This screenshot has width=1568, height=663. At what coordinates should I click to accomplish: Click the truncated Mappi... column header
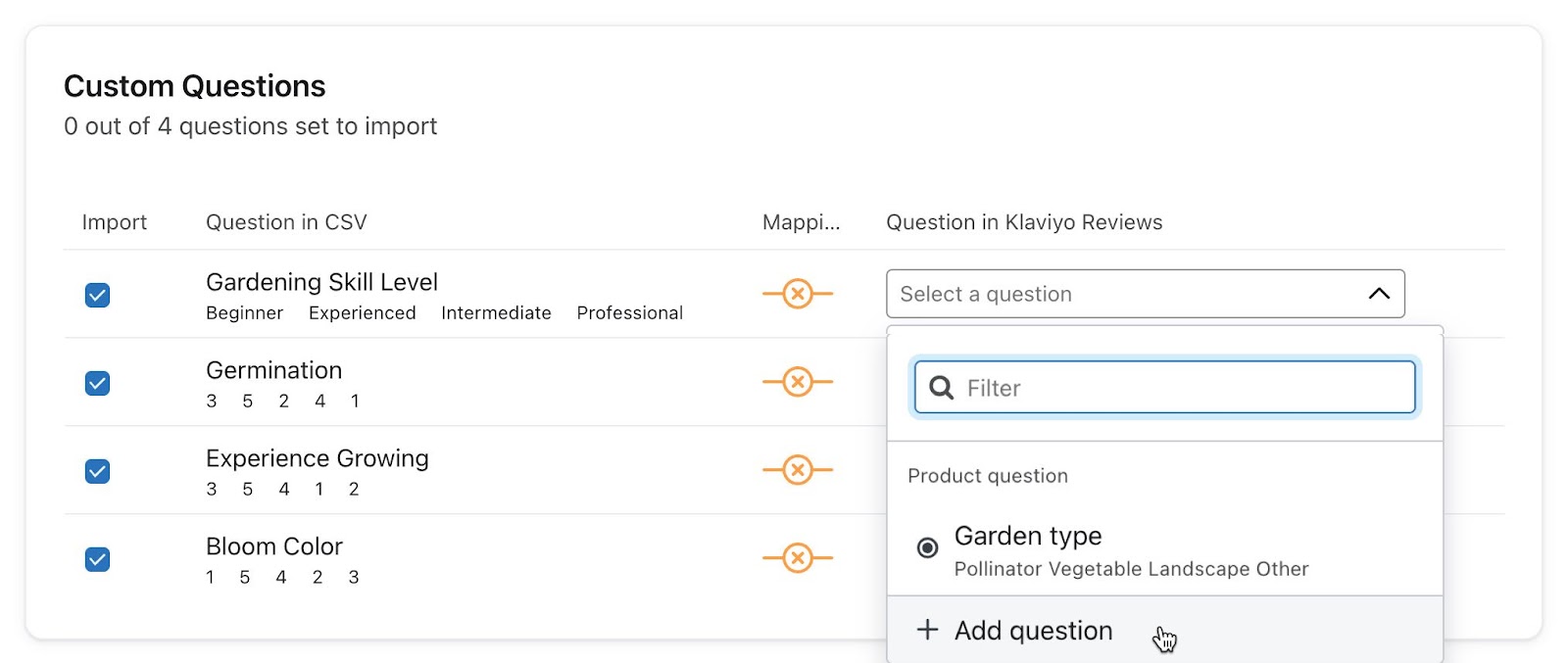point(801,222)
